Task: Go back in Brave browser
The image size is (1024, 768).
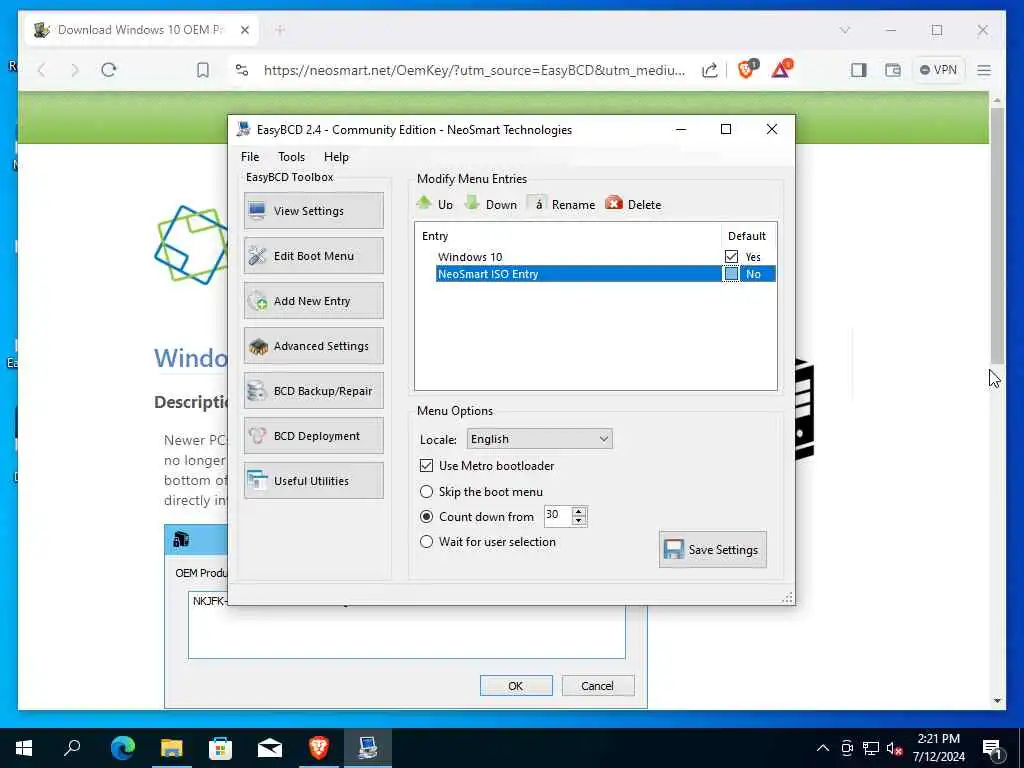Action: [42, 70]
